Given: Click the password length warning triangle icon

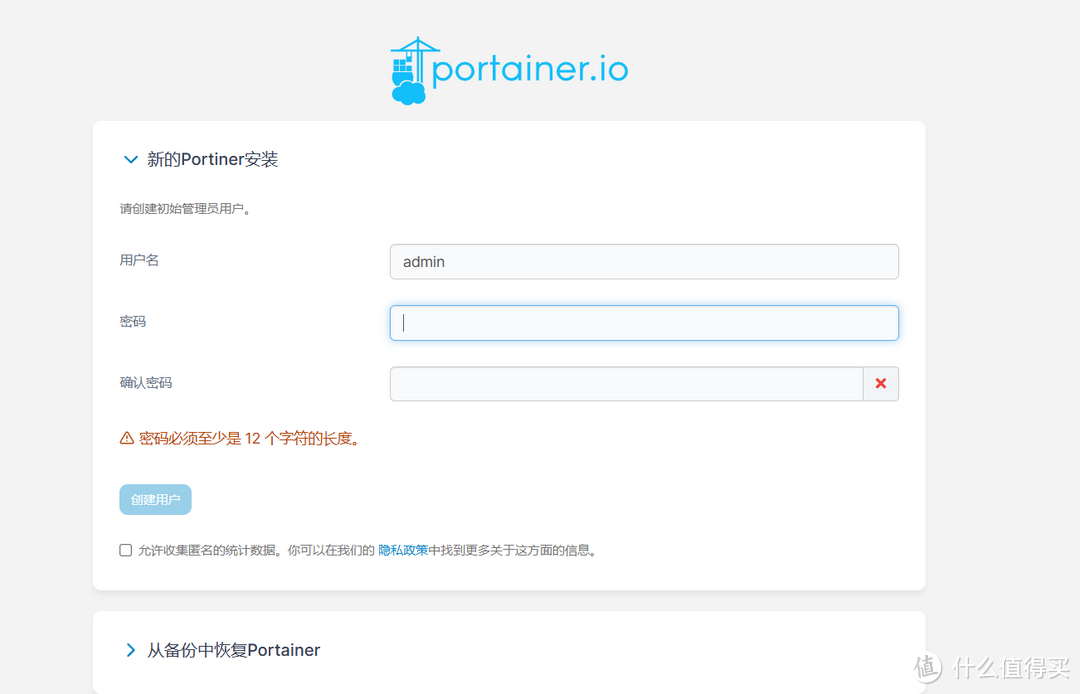Looking at the screenshot, I should pos(127,438).
